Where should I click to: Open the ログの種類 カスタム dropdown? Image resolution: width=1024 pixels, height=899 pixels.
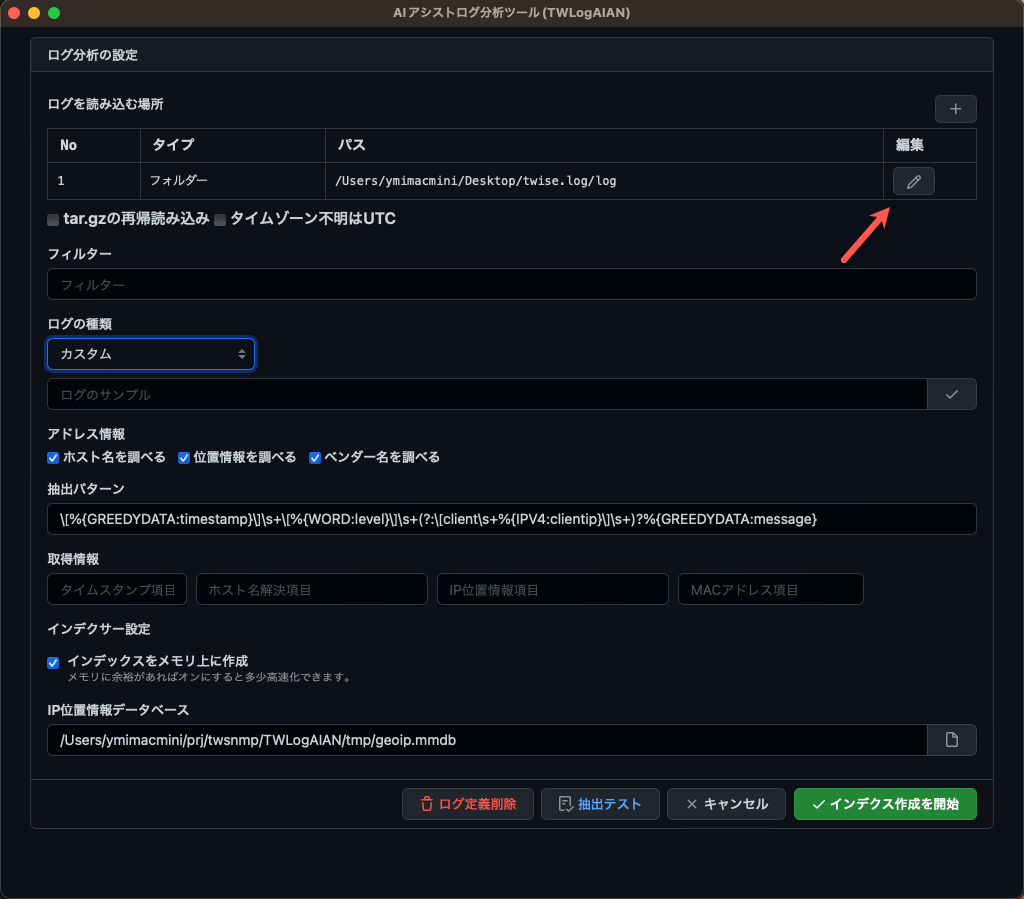pyautogui.click(x=151, y=354)
